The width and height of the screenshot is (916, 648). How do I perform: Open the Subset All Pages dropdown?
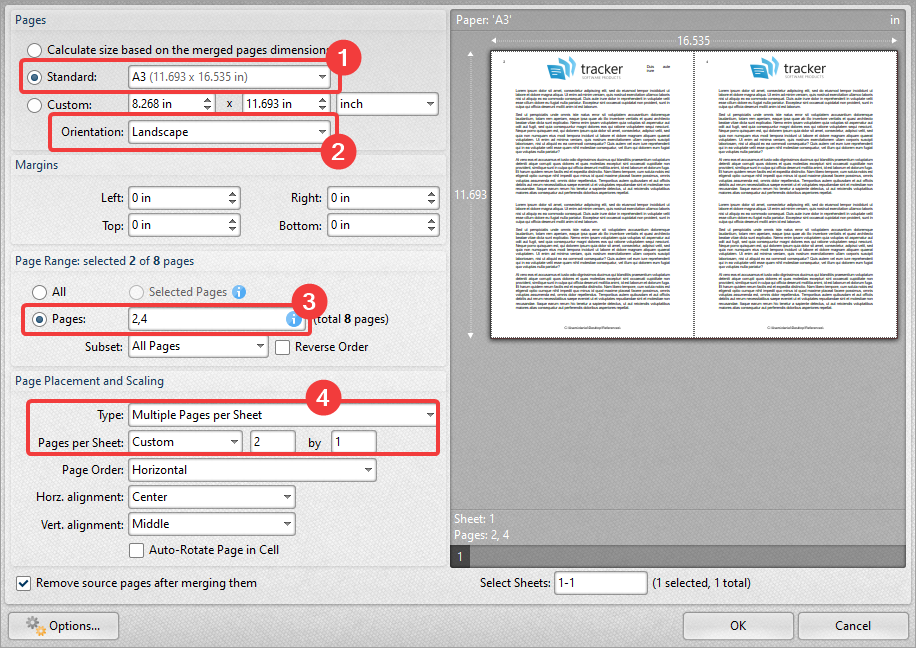click(199, 346)
